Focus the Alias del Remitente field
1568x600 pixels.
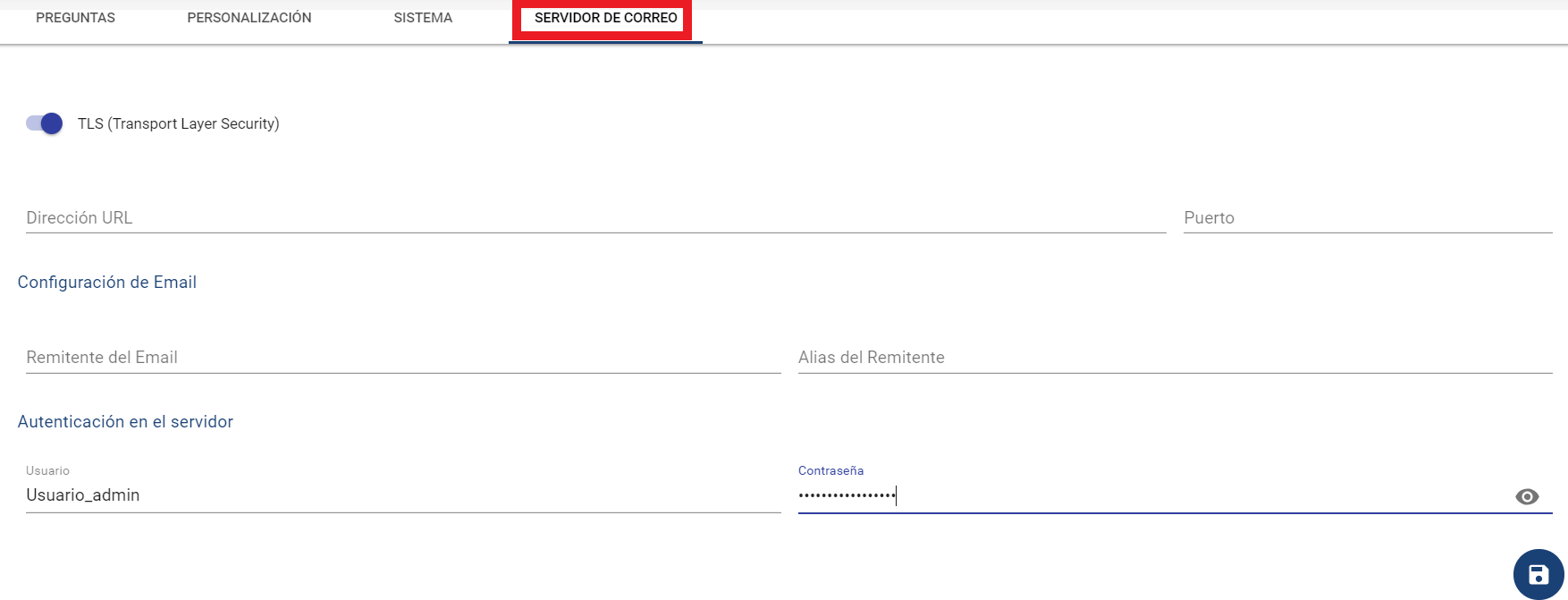pos(1174,358)
